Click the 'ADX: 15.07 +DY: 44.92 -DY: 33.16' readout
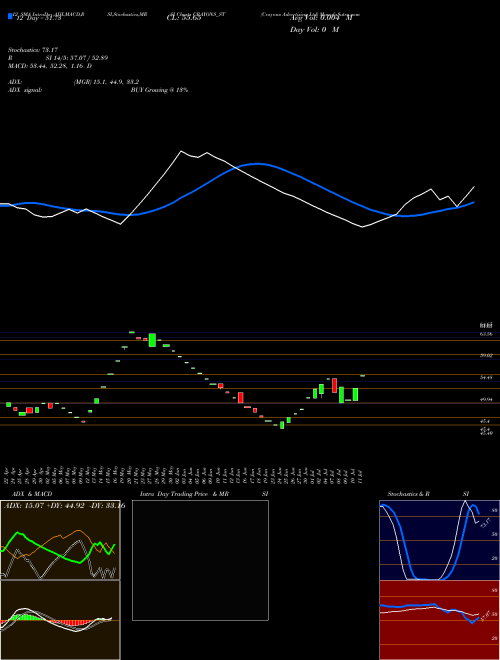Viewport: 500px width, 660px height. pos(64,506)
